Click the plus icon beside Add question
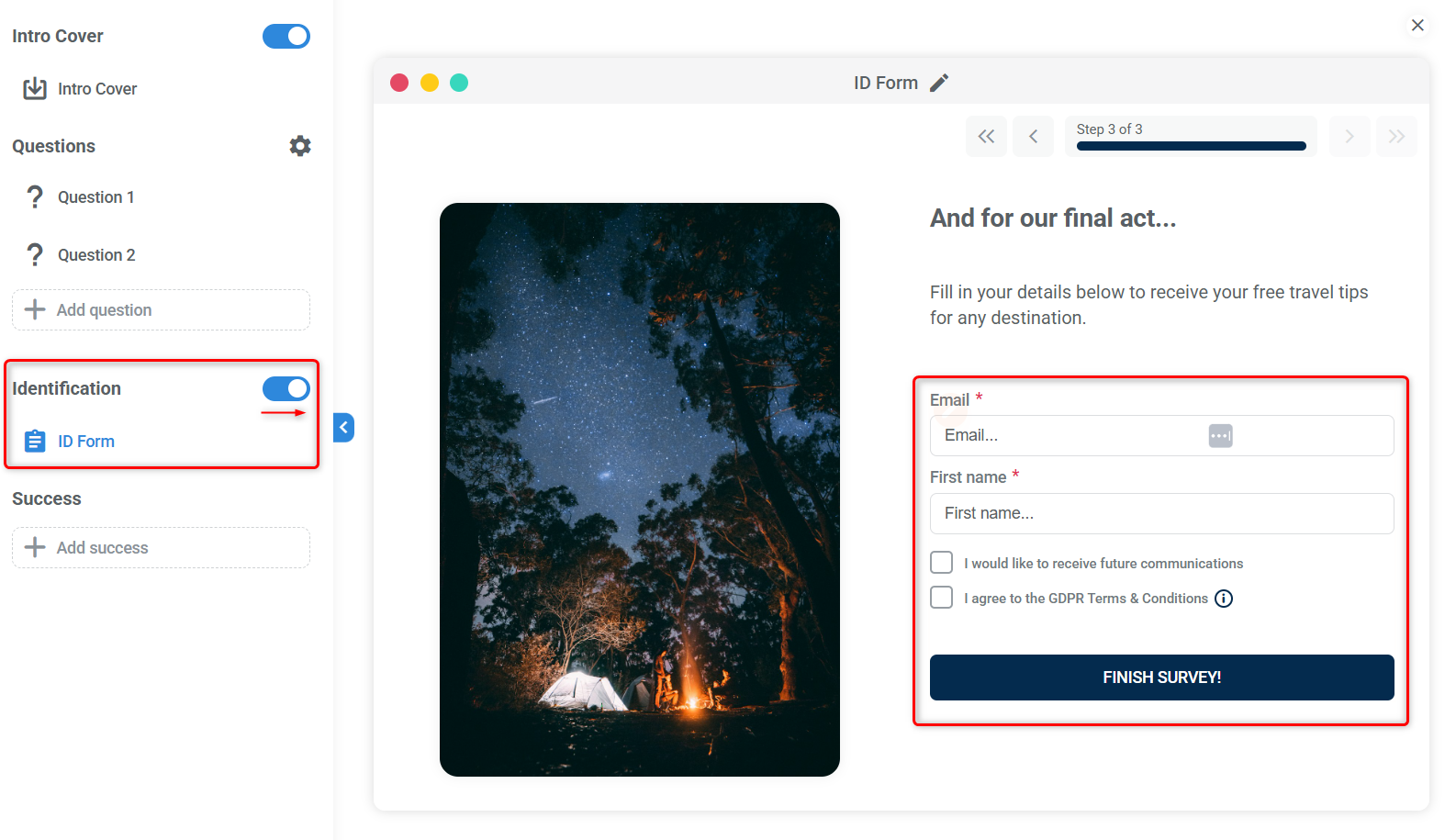This screenshot has height=840, width=1456. click(x=35, y=309)
